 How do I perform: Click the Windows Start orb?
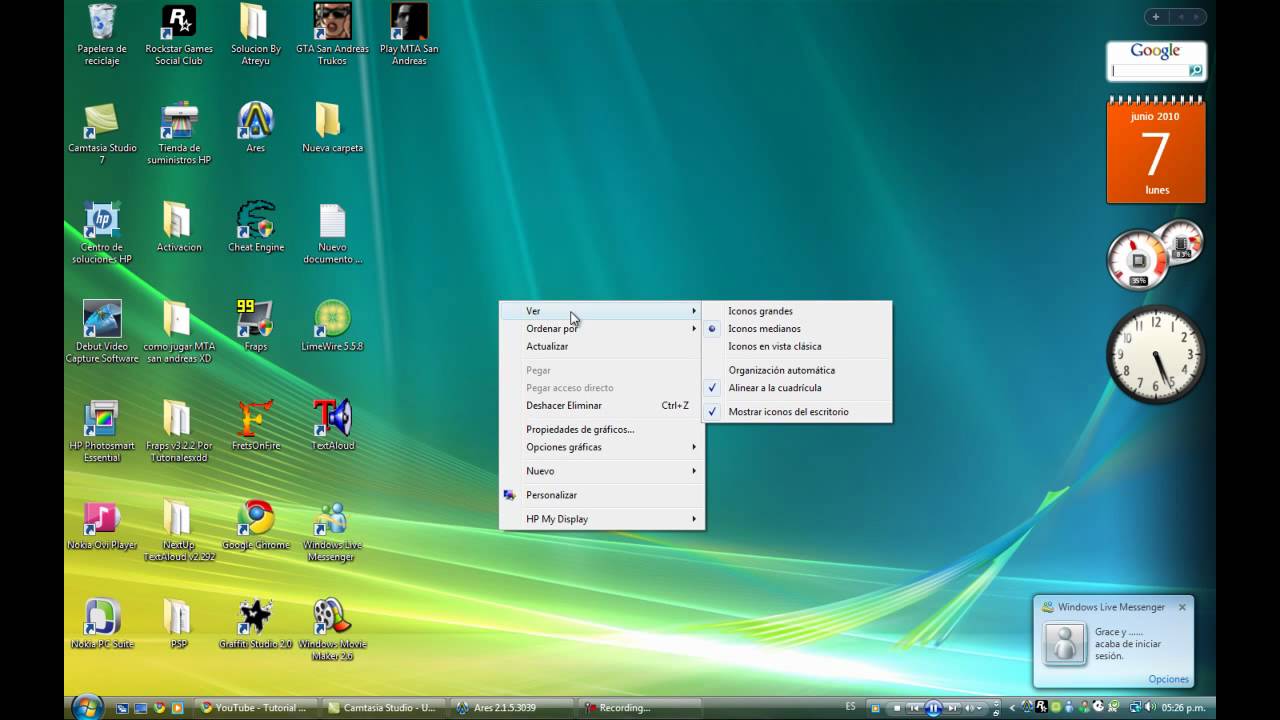[x=87, y=706]
